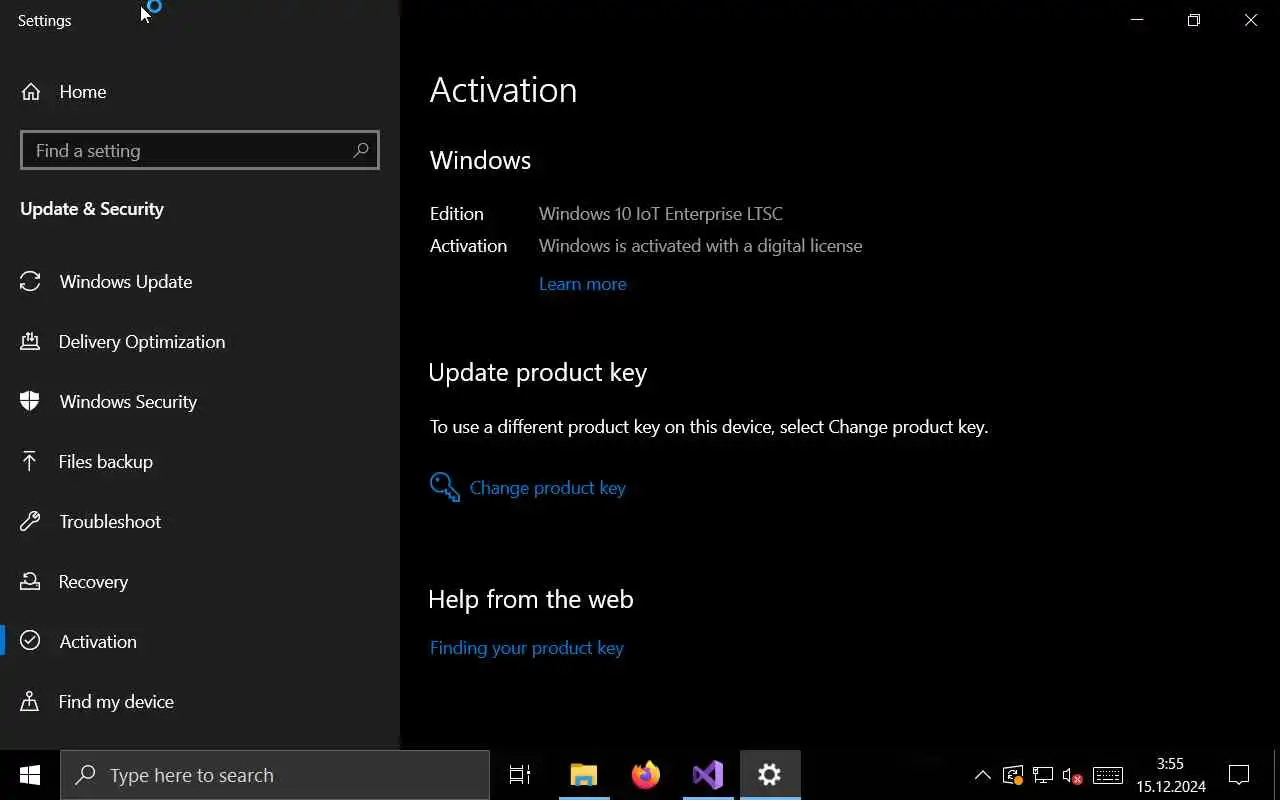
Task: Open the Recovery label
Action: tap(93, 582)
